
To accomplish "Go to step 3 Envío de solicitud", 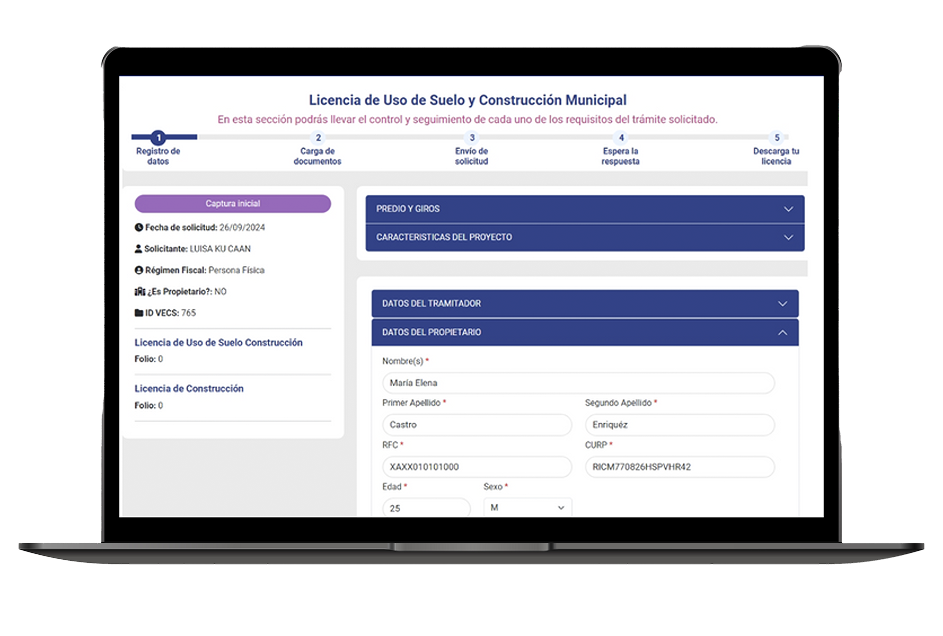I will (x=472, y=138).
